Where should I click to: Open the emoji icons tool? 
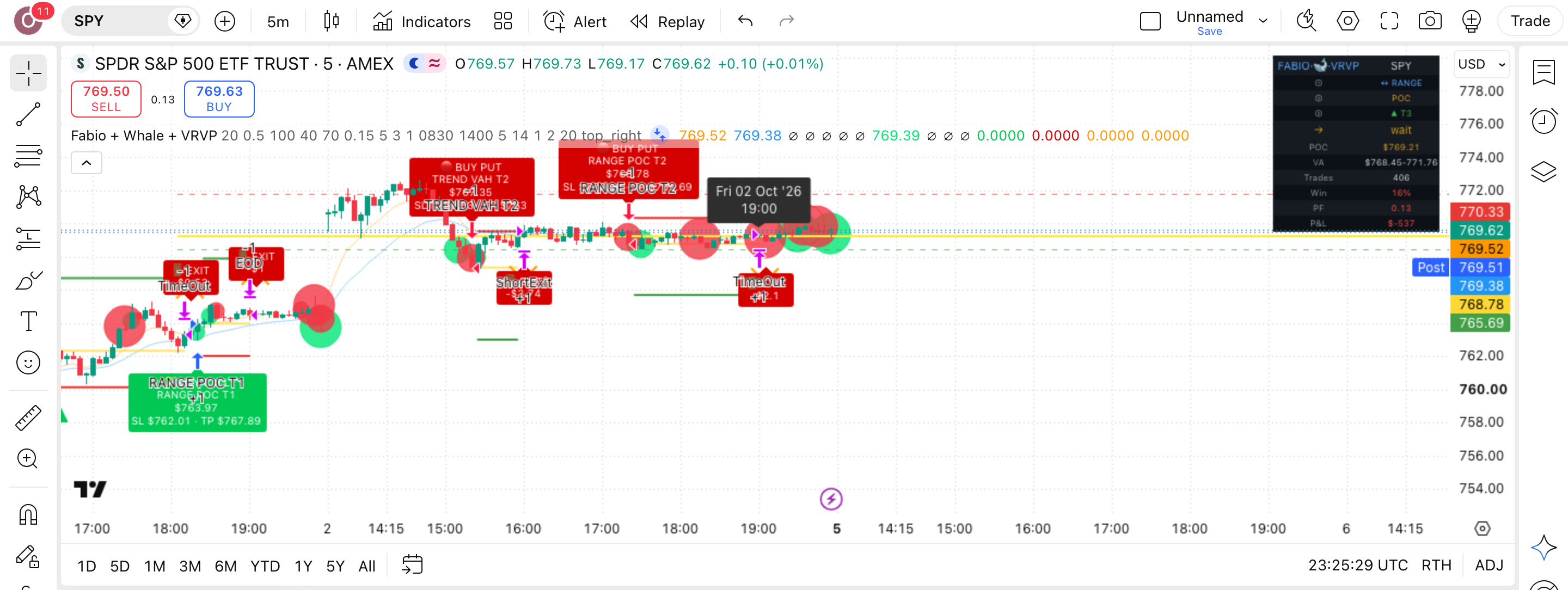click(28, 362)
